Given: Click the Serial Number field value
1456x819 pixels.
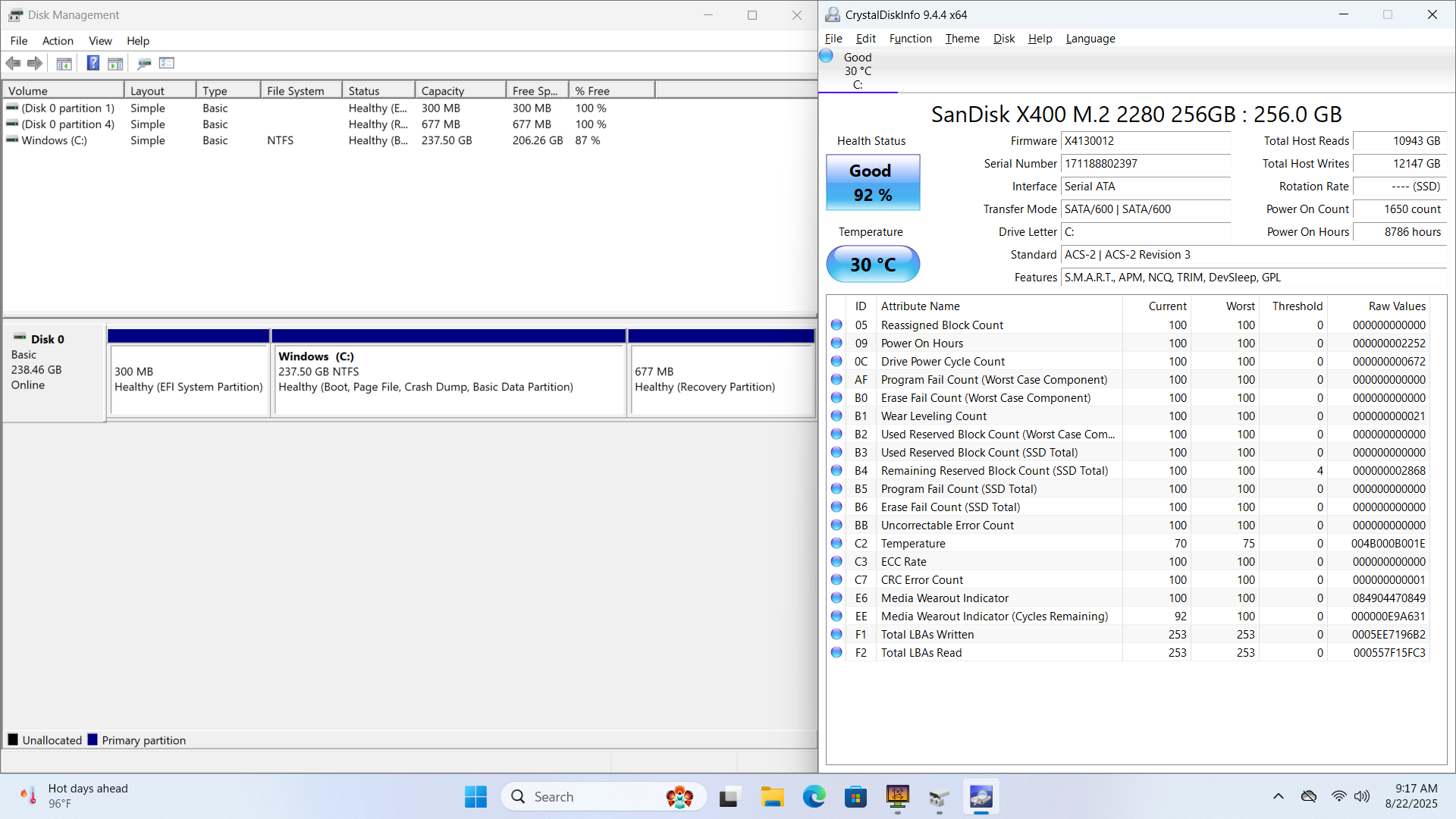Looking at the screenshot, I should point(1145,164).
